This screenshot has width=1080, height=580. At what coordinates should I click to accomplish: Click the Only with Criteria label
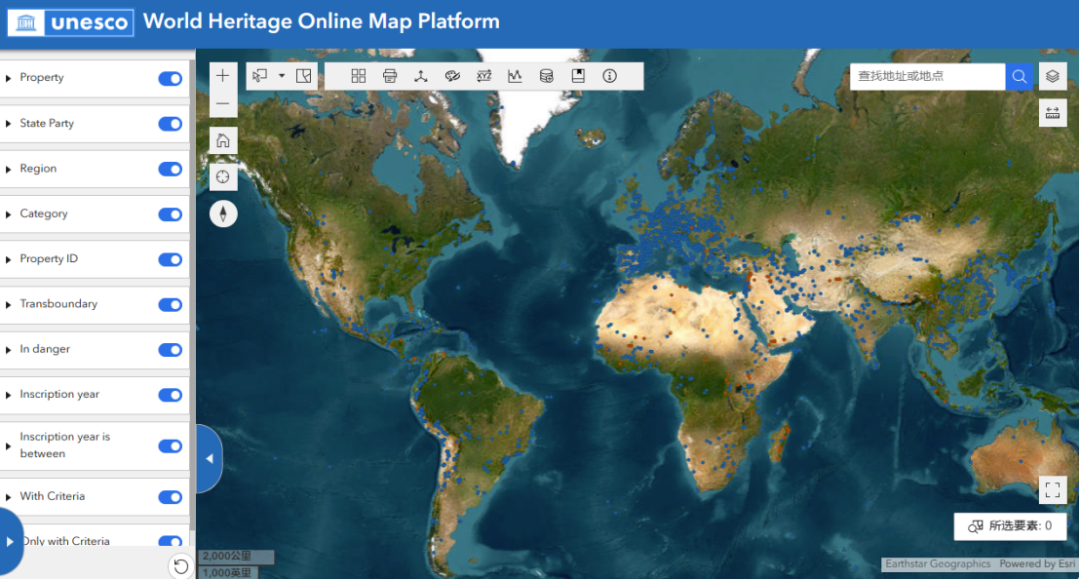pos(65,541)
